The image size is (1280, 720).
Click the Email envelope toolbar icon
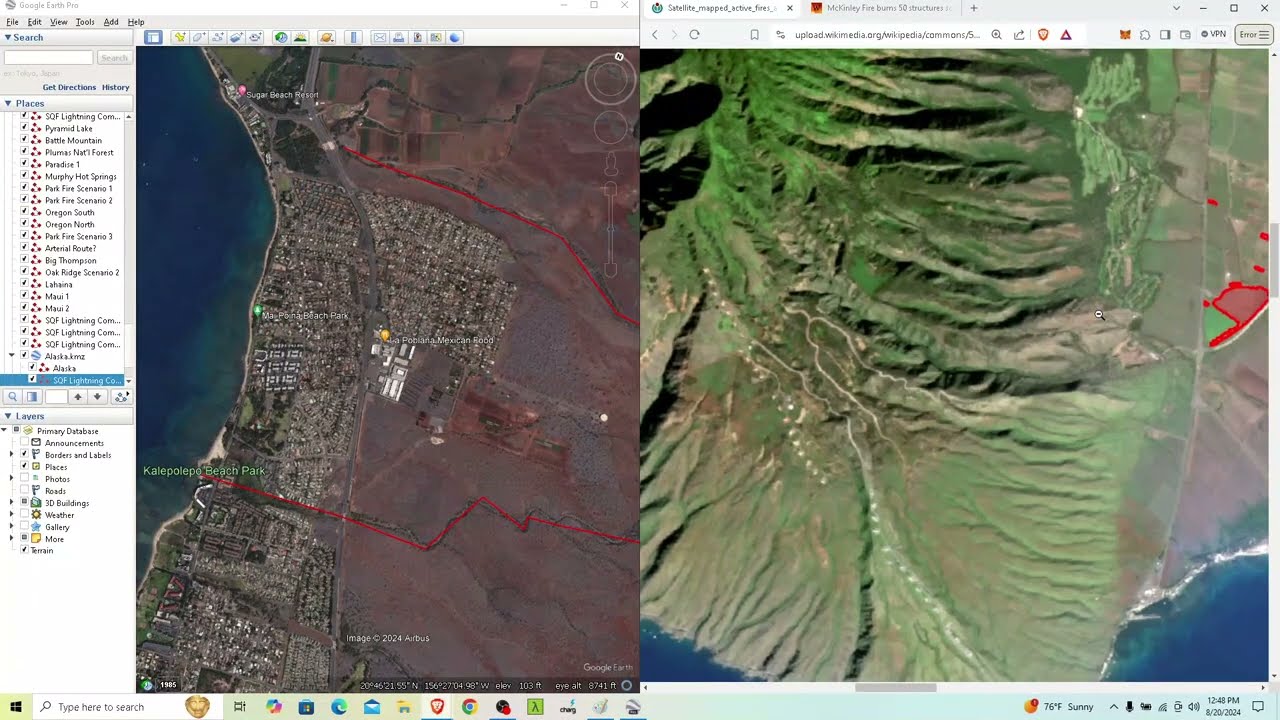(379, 37)
